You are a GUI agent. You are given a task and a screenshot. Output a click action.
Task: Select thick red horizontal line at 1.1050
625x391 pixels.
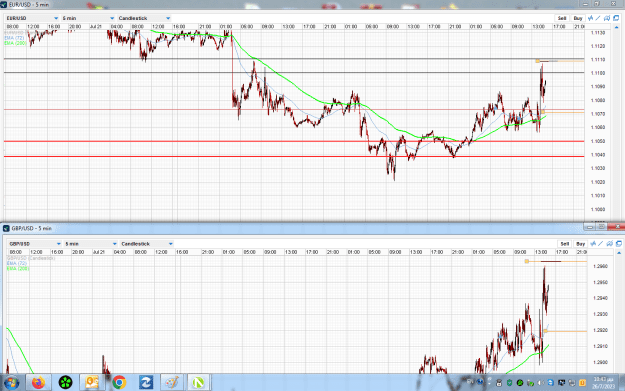tap(294, 141)
